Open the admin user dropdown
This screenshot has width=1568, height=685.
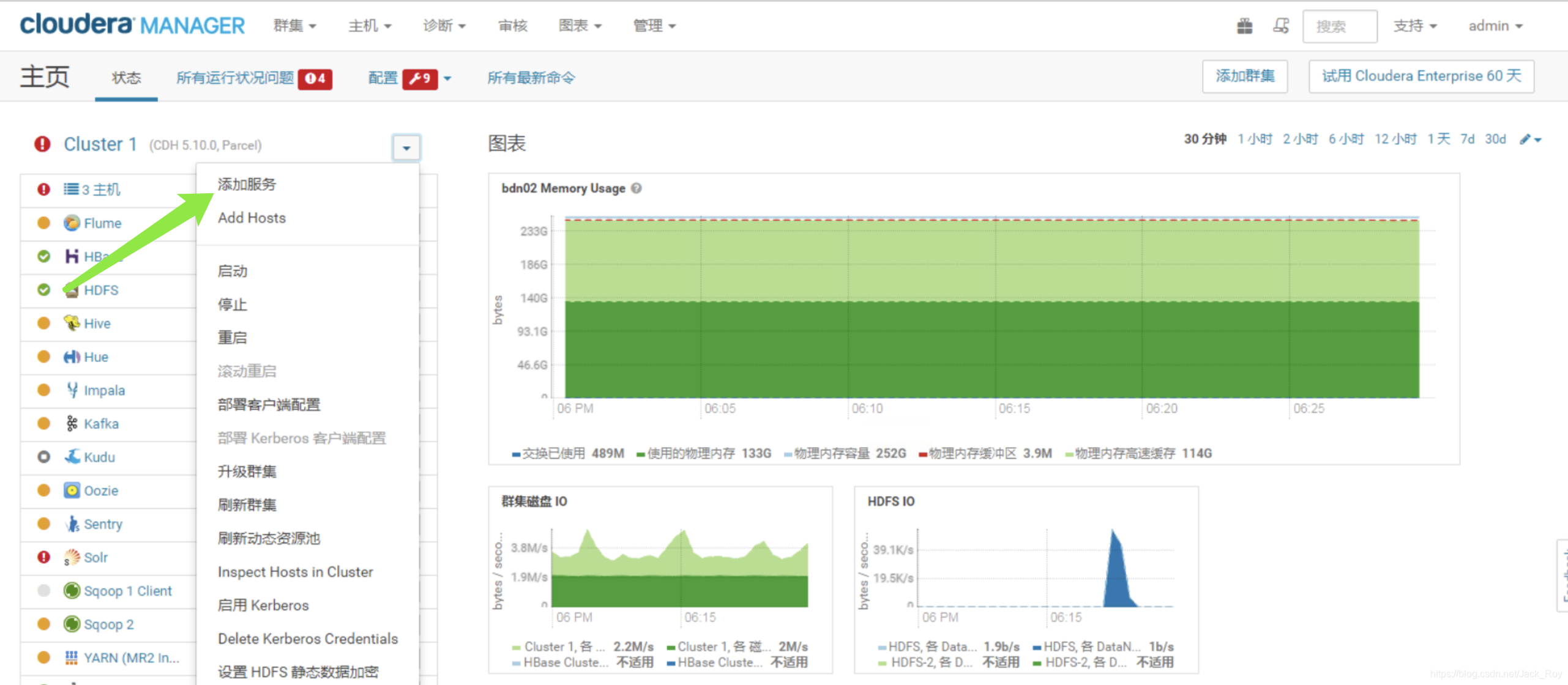pyautogui.click(x=1495, y=26)
